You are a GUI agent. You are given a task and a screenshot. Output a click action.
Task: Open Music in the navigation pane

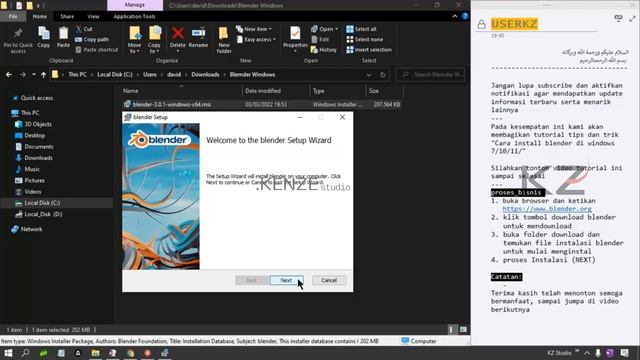coord(32,169)
